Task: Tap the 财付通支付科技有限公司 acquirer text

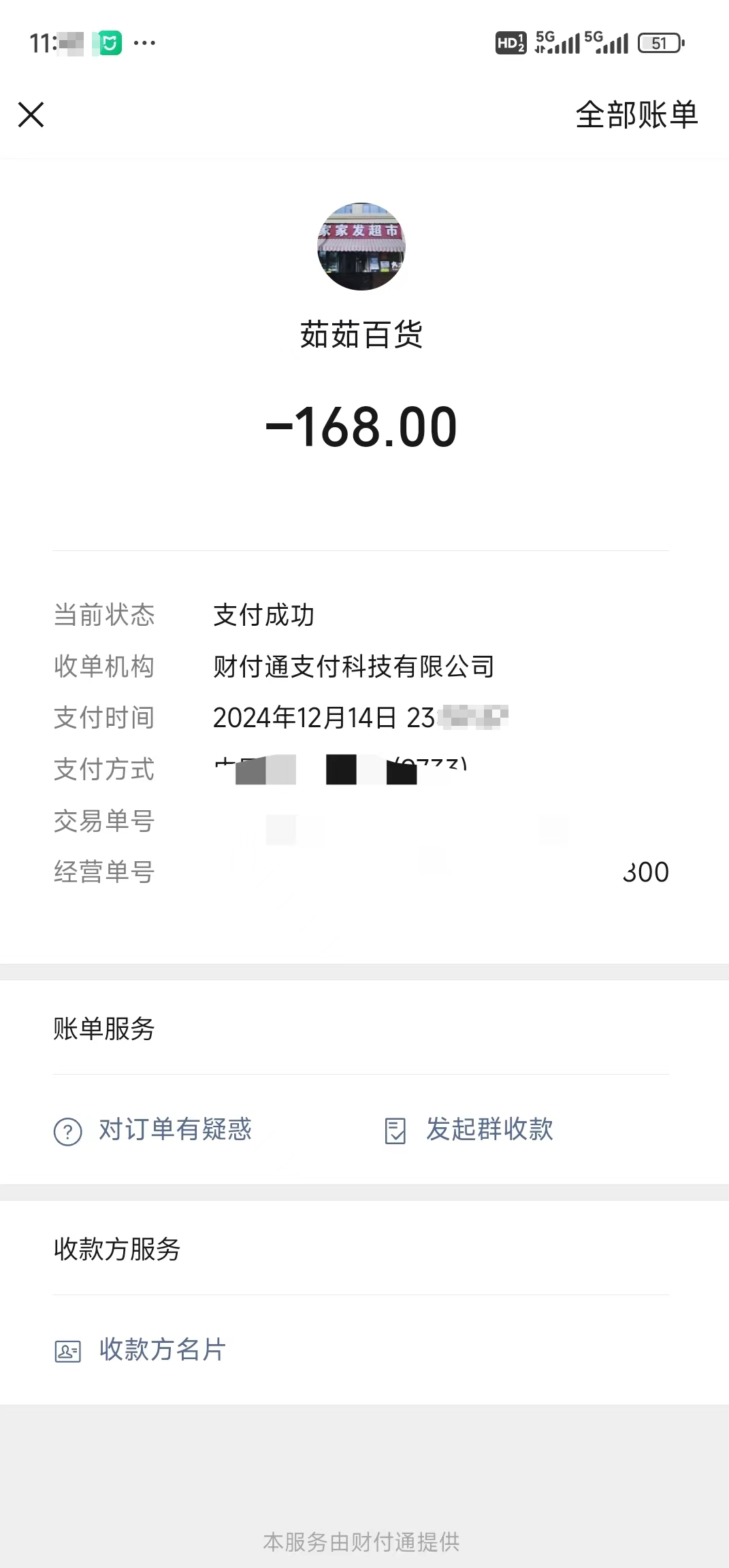Action: click(x=354, y=667)
